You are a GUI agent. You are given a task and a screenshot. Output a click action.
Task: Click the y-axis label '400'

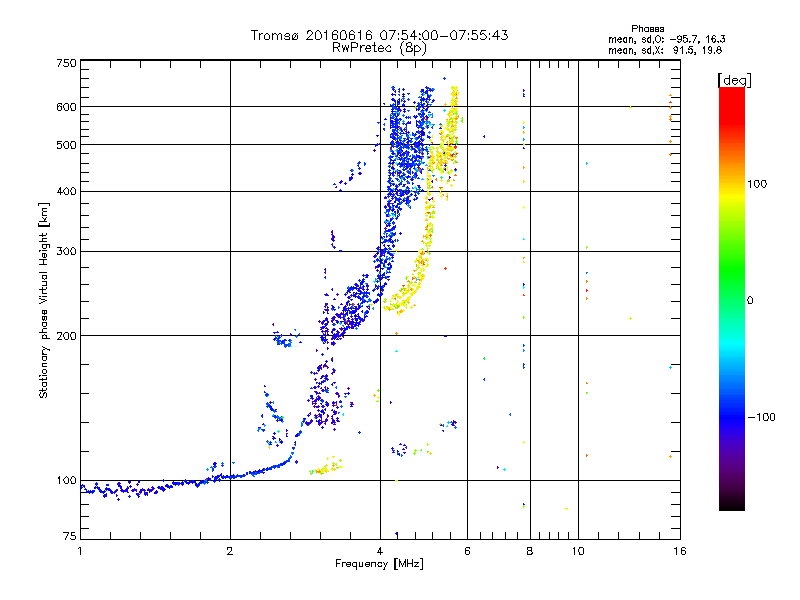tap(66, 191)
